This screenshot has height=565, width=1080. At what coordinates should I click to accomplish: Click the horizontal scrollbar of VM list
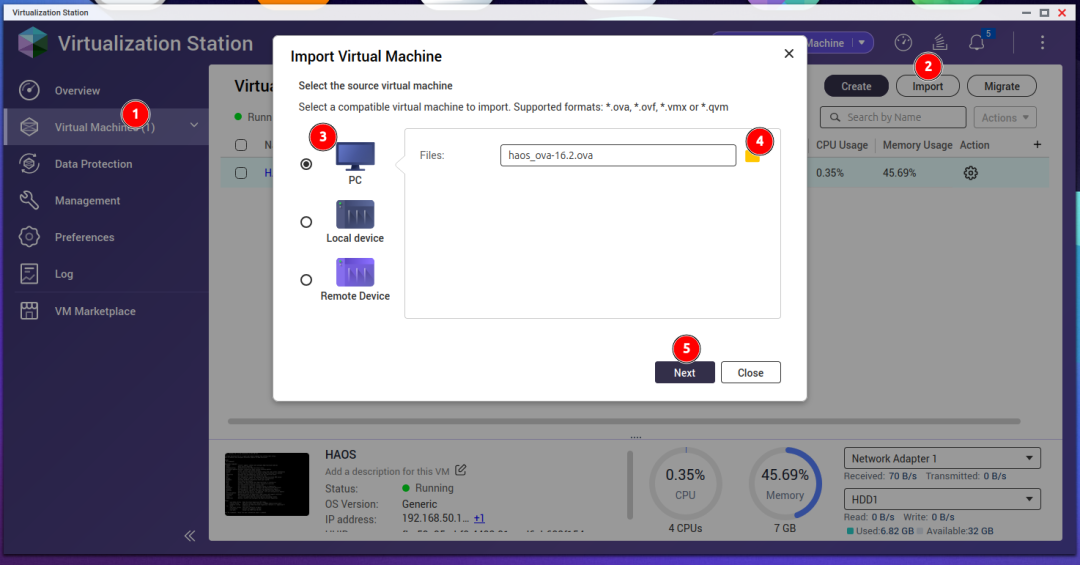[624, 421]
